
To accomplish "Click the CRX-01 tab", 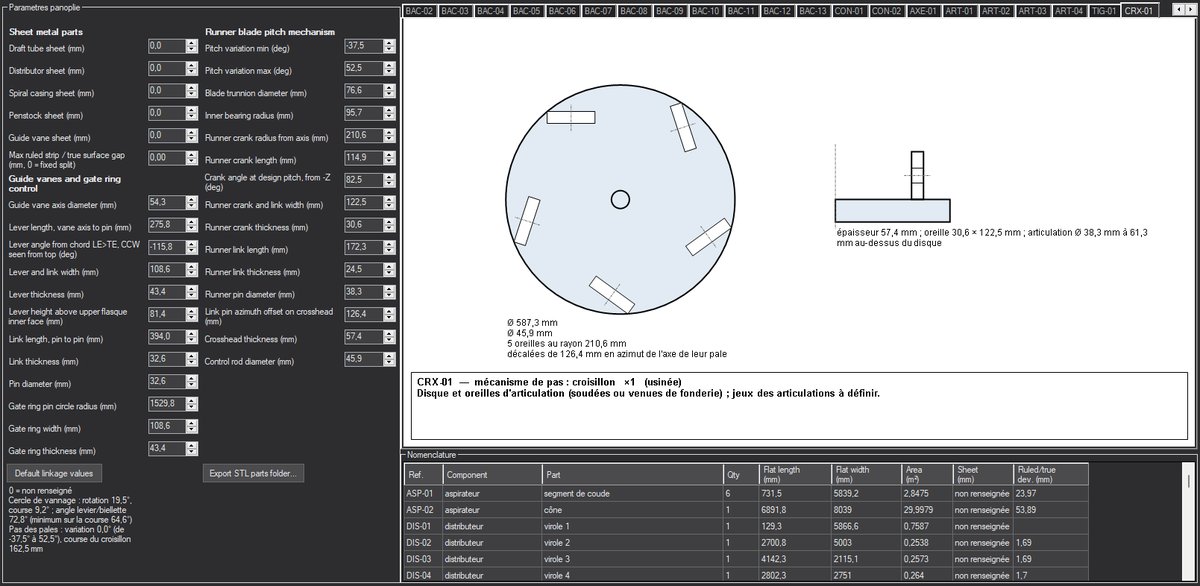I will [1140, 11].
